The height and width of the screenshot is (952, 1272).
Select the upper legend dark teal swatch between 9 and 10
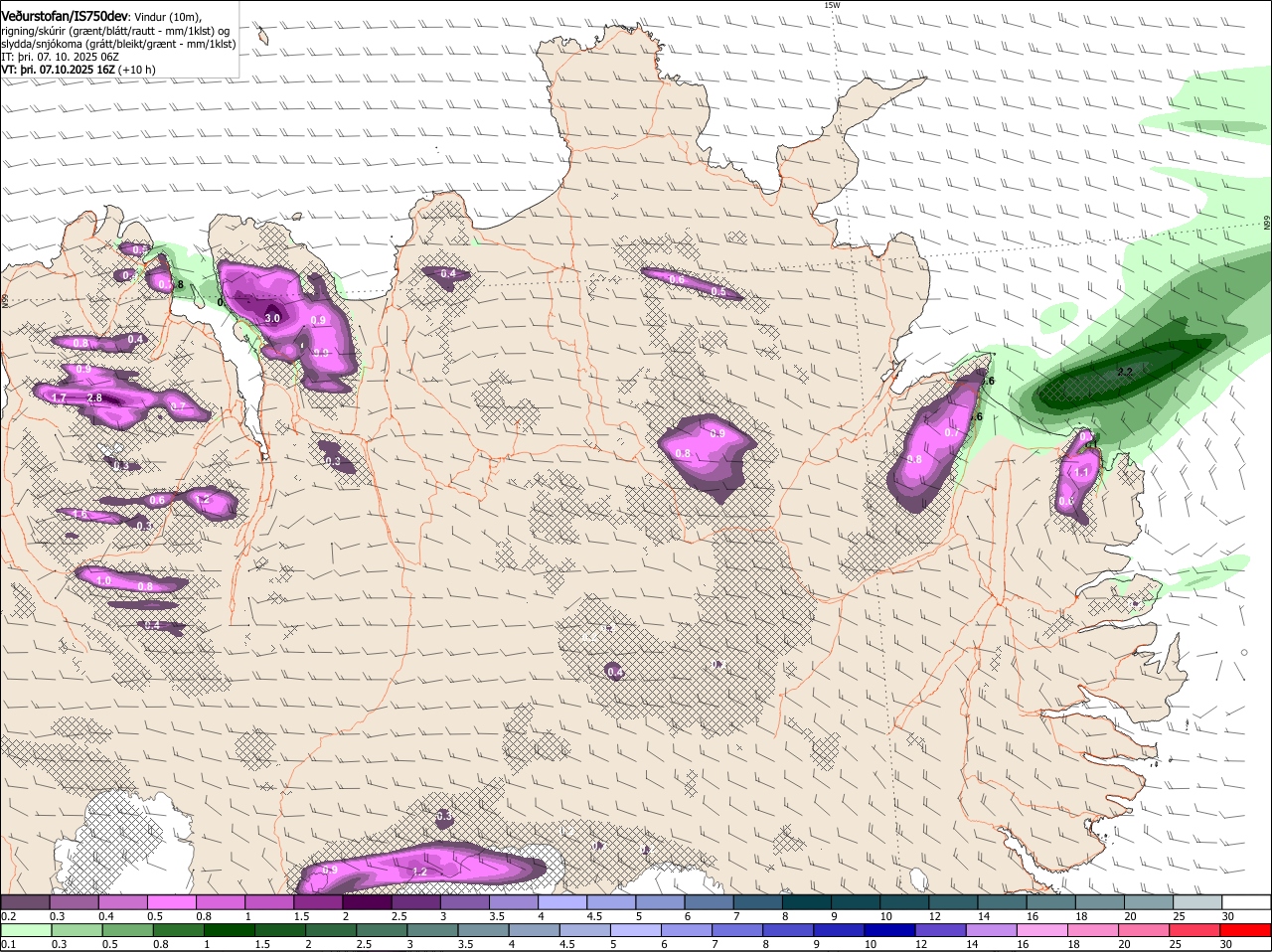(x=856, y=901)
